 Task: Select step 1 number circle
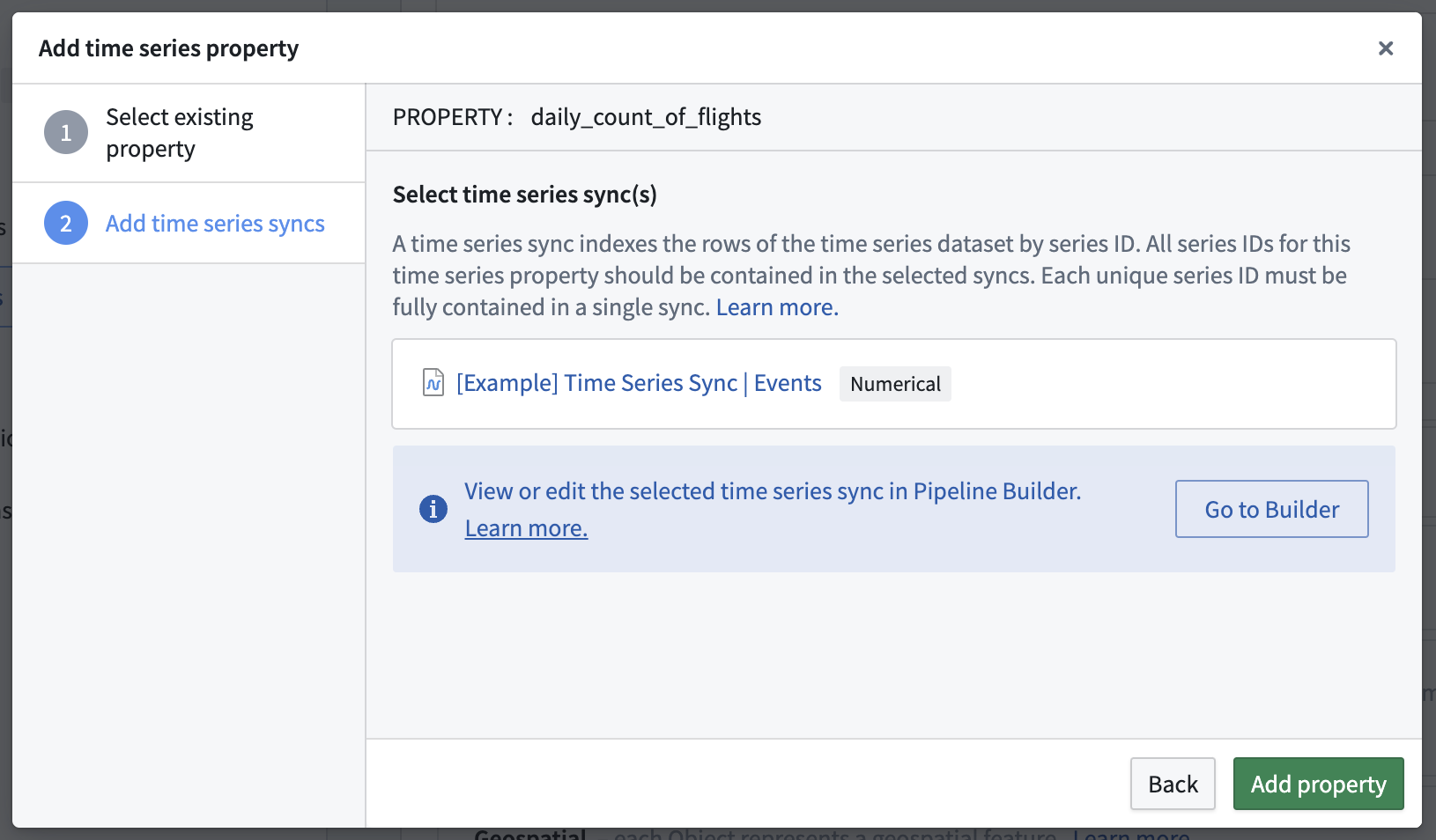pyautogui.click(x=66, y=133)
